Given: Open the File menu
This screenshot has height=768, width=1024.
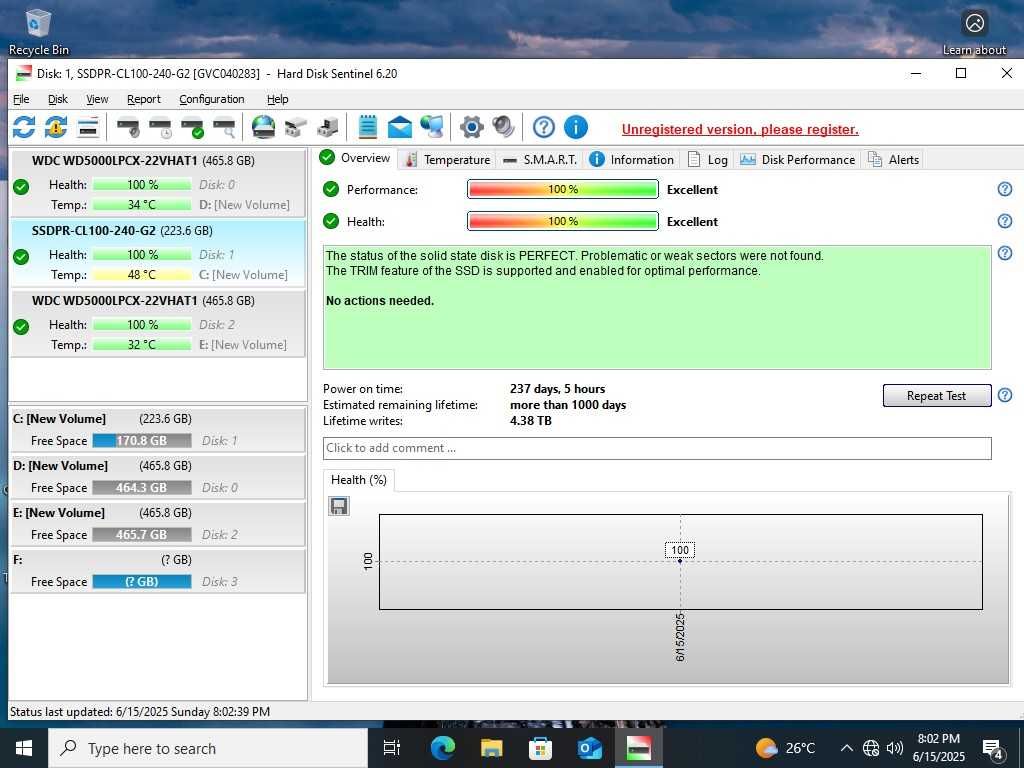Looking at the screenshot, I should [22, 99].
